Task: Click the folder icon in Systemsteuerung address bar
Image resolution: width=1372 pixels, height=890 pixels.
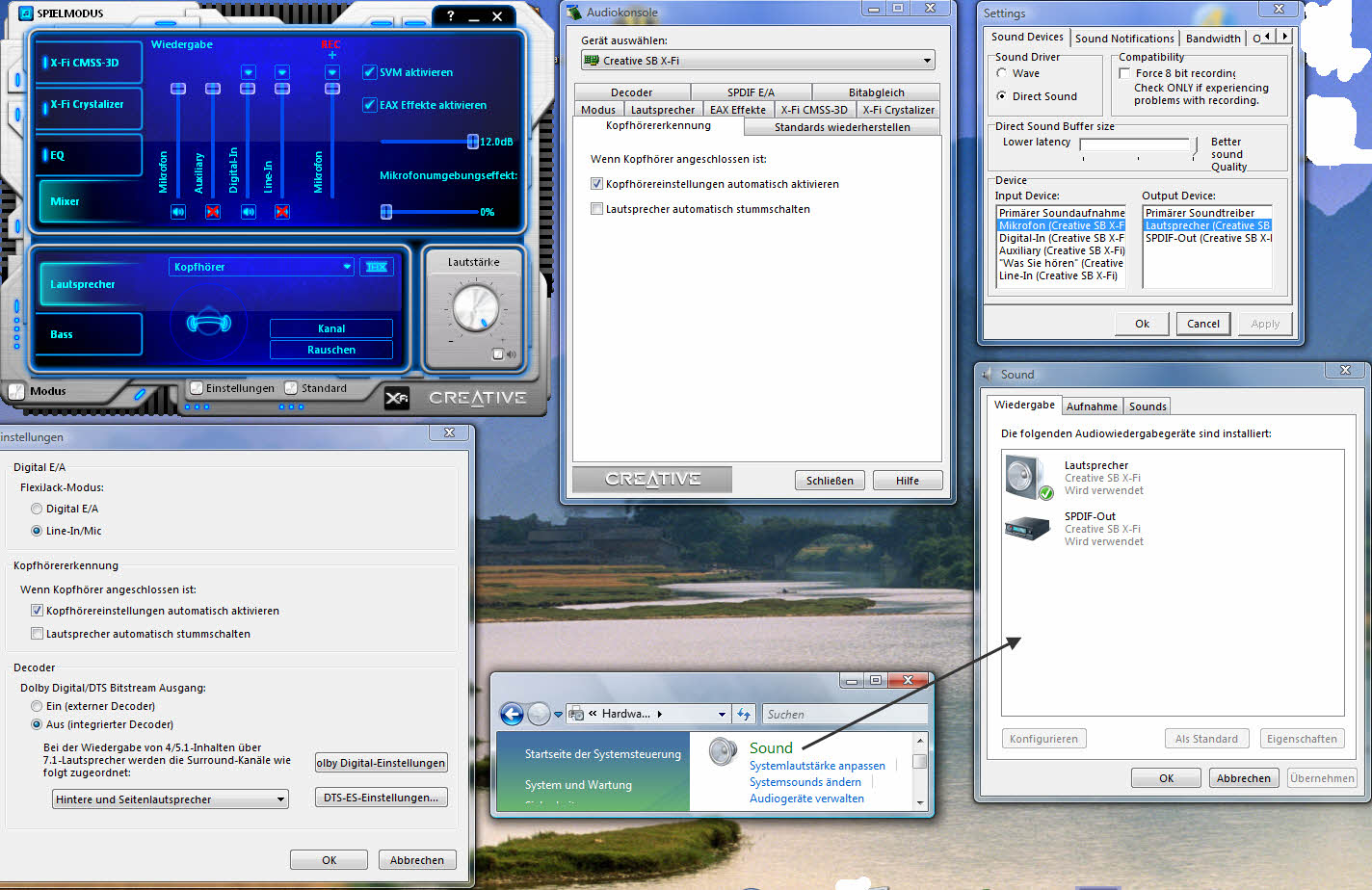Action: [x=576, y=714]
